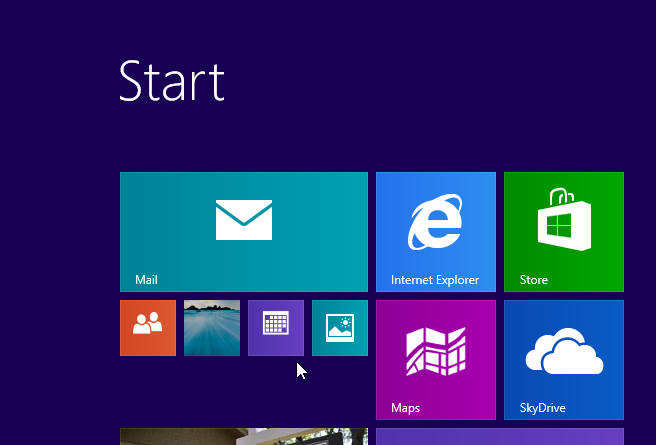Open the Calendar tile
Viewport: 656px width, 445px height.
pos(276,328)
